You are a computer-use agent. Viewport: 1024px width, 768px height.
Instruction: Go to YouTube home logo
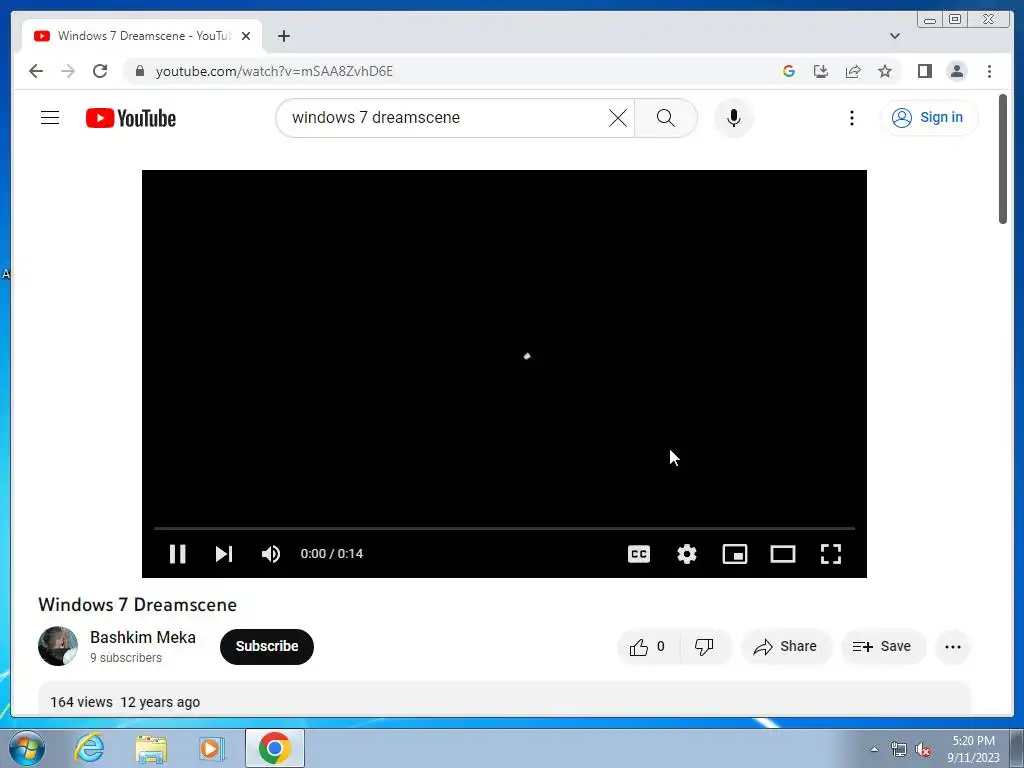pyautogui.click(x=131, y=118)
